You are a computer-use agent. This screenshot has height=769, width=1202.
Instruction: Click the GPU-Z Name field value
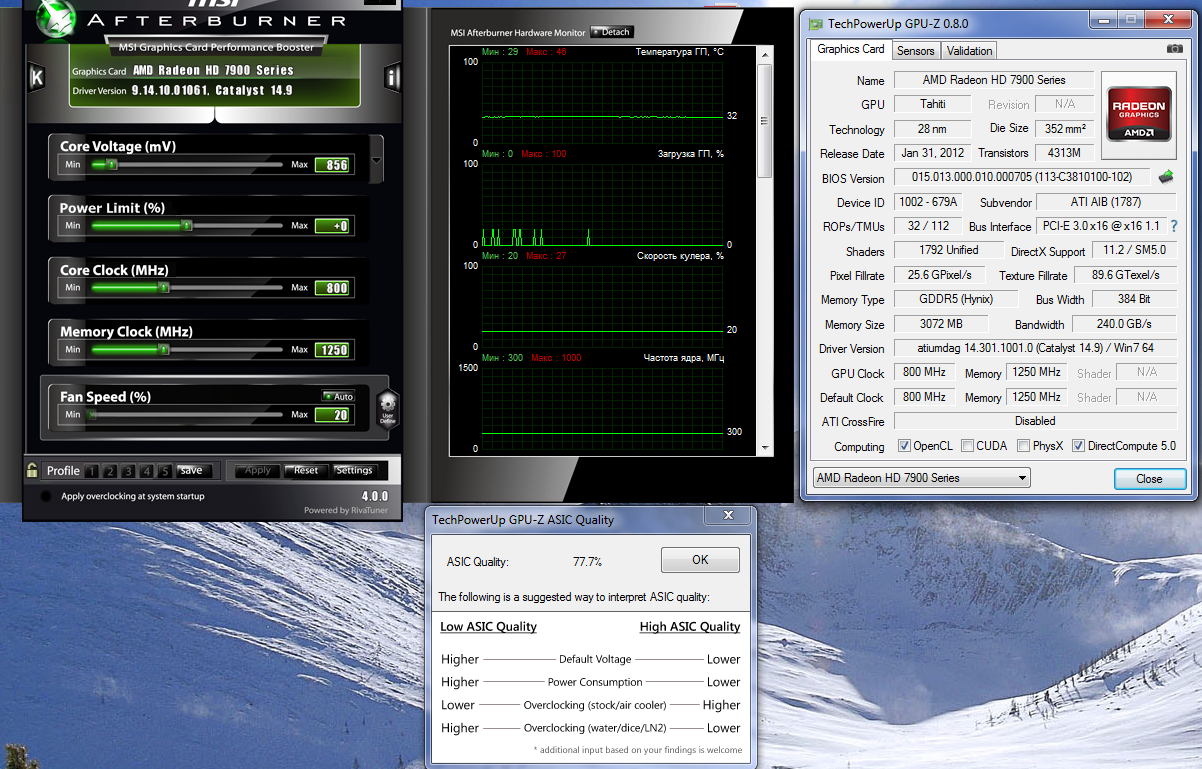pos(993,80)
